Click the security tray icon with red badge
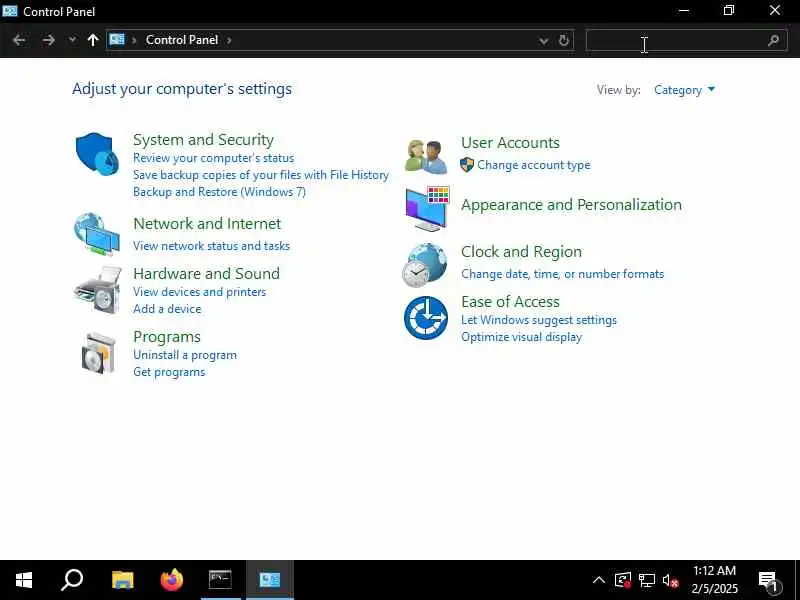800x600 pixels. (623, 581)
